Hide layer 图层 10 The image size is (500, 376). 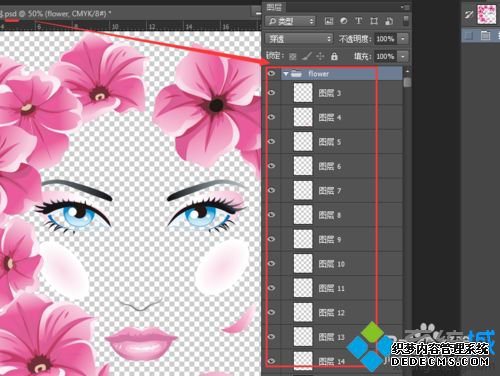click(272, 263)
